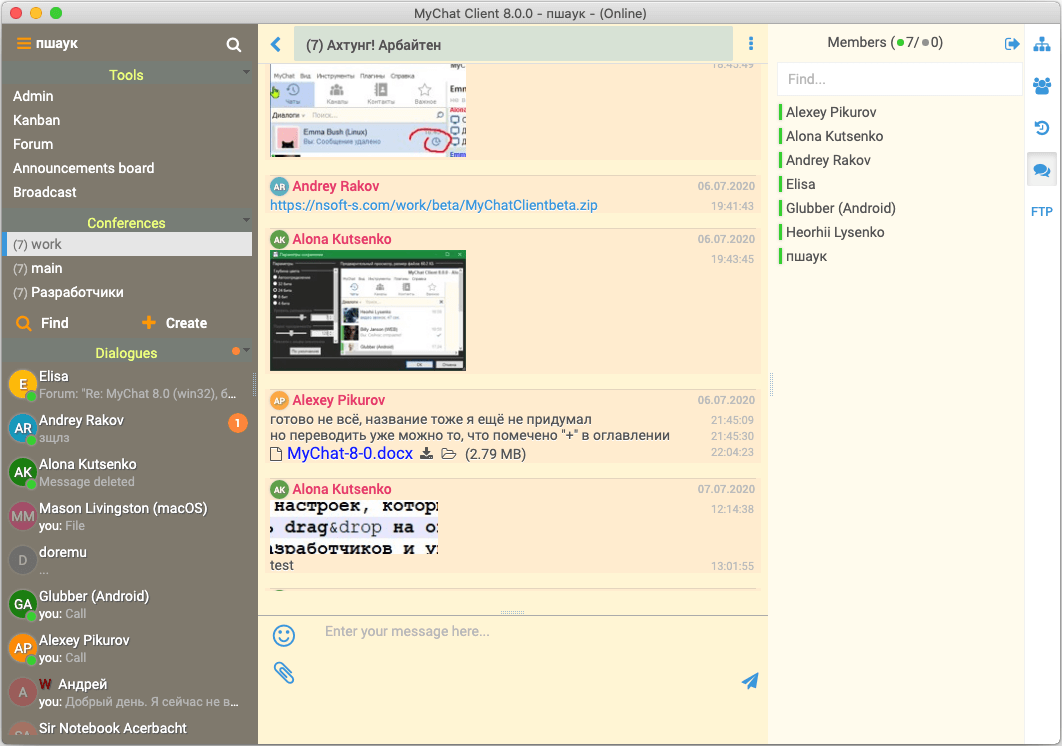The width and height of the screenshot is (1062, 746).
Task: Switch to the (7) main conference
Action: 129,268
